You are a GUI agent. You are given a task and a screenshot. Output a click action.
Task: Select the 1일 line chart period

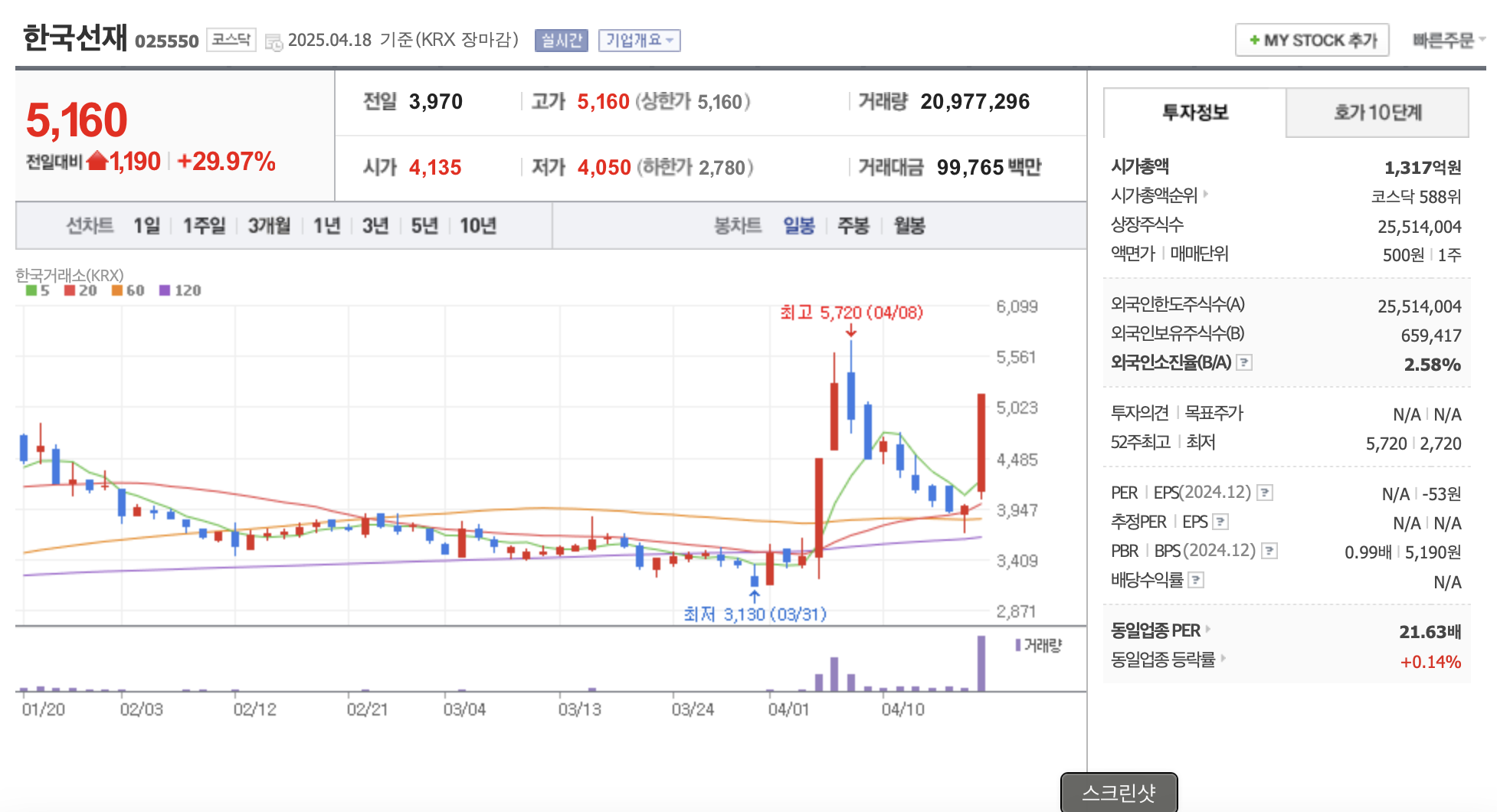tap(146, 226)
